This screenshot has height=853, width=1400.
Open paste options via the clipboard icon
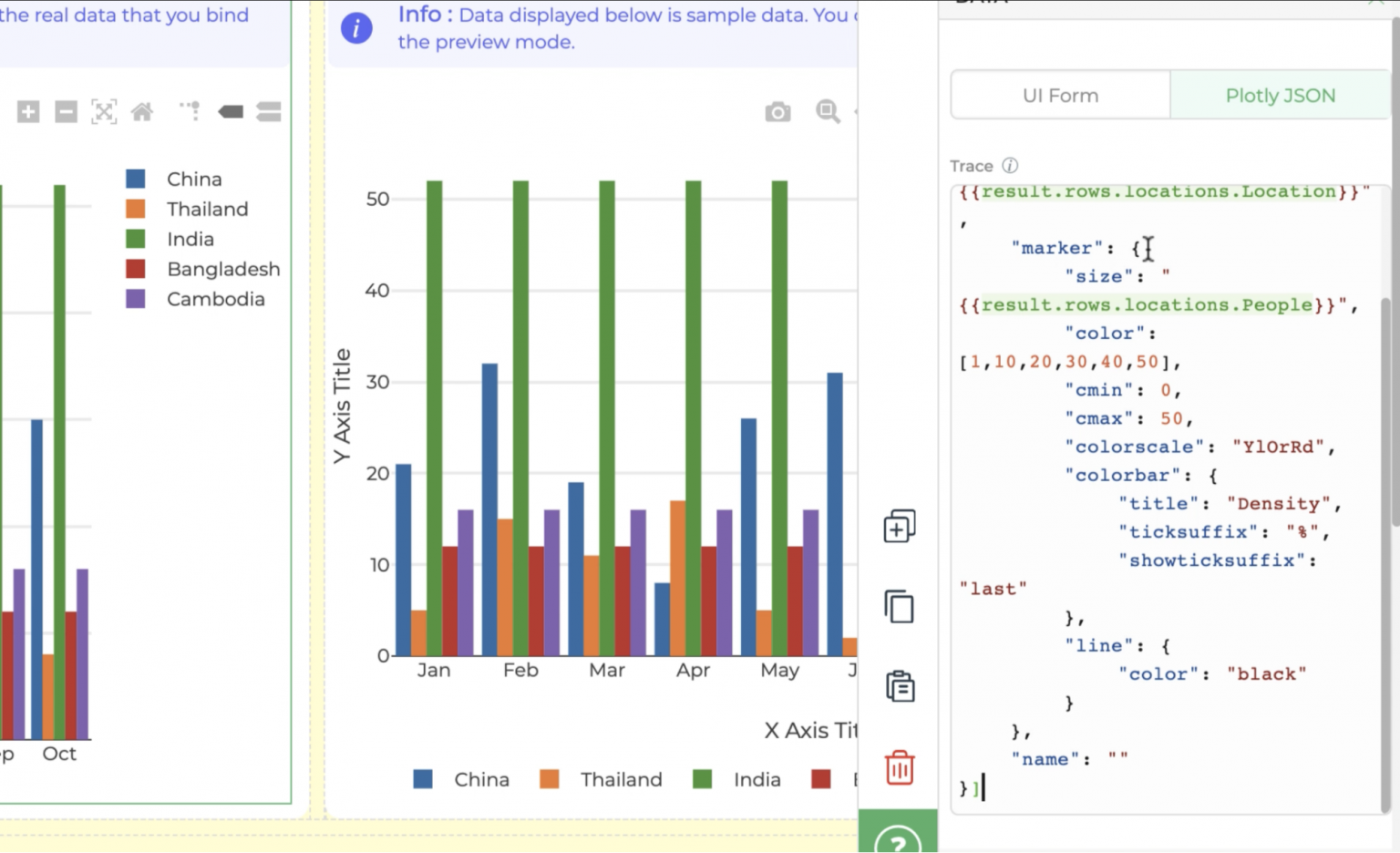[x=899, y=686]
